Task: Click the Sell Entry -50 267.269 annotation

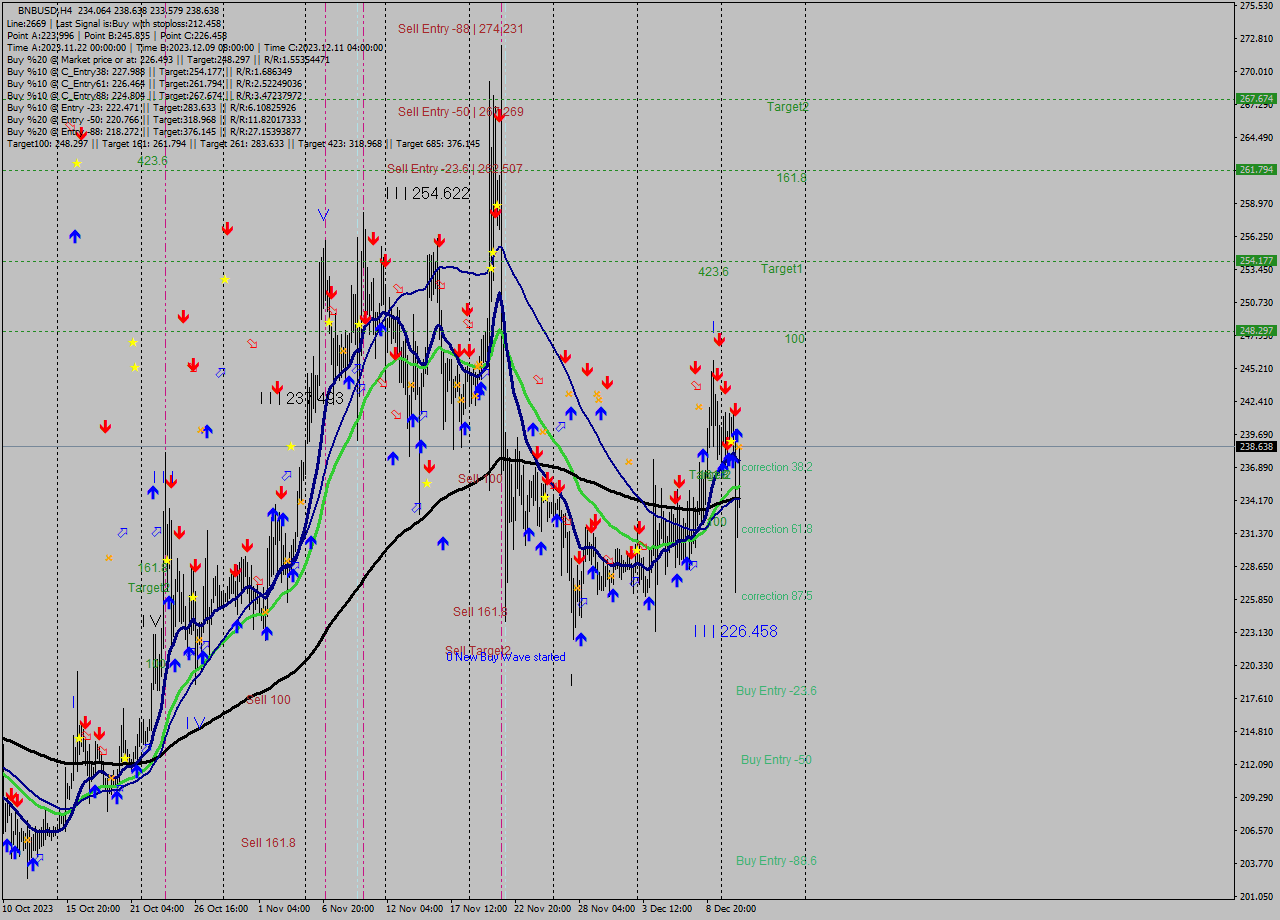Action: tap(455, 112)
